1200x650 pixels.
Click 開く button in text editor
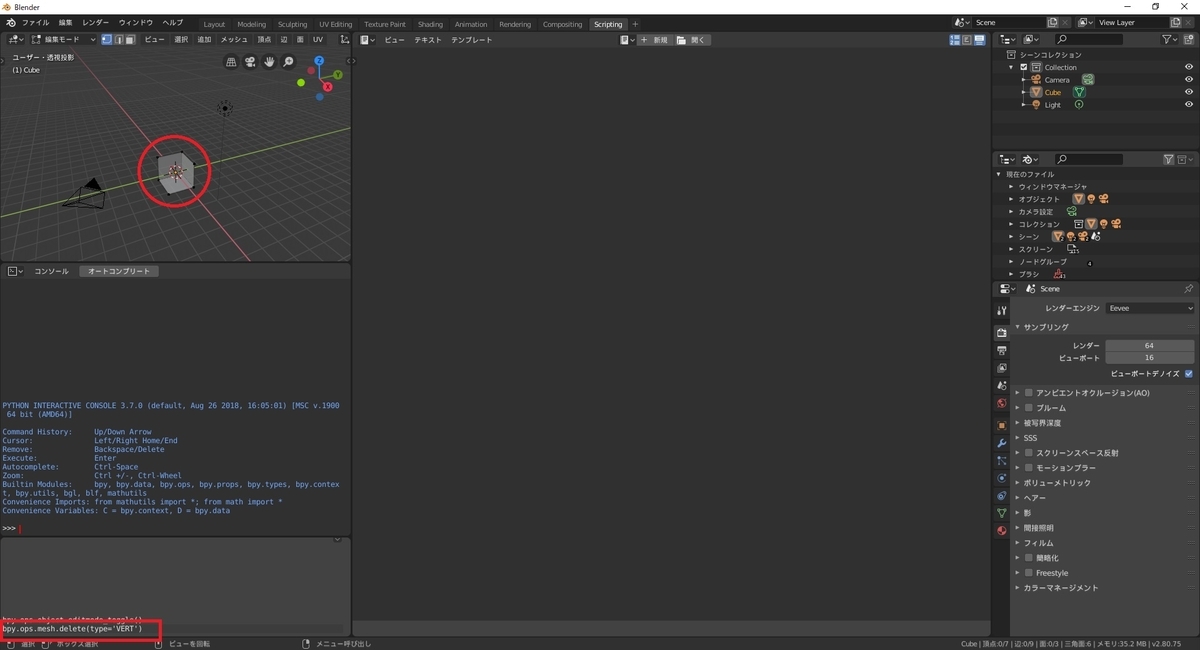(691, 40)
